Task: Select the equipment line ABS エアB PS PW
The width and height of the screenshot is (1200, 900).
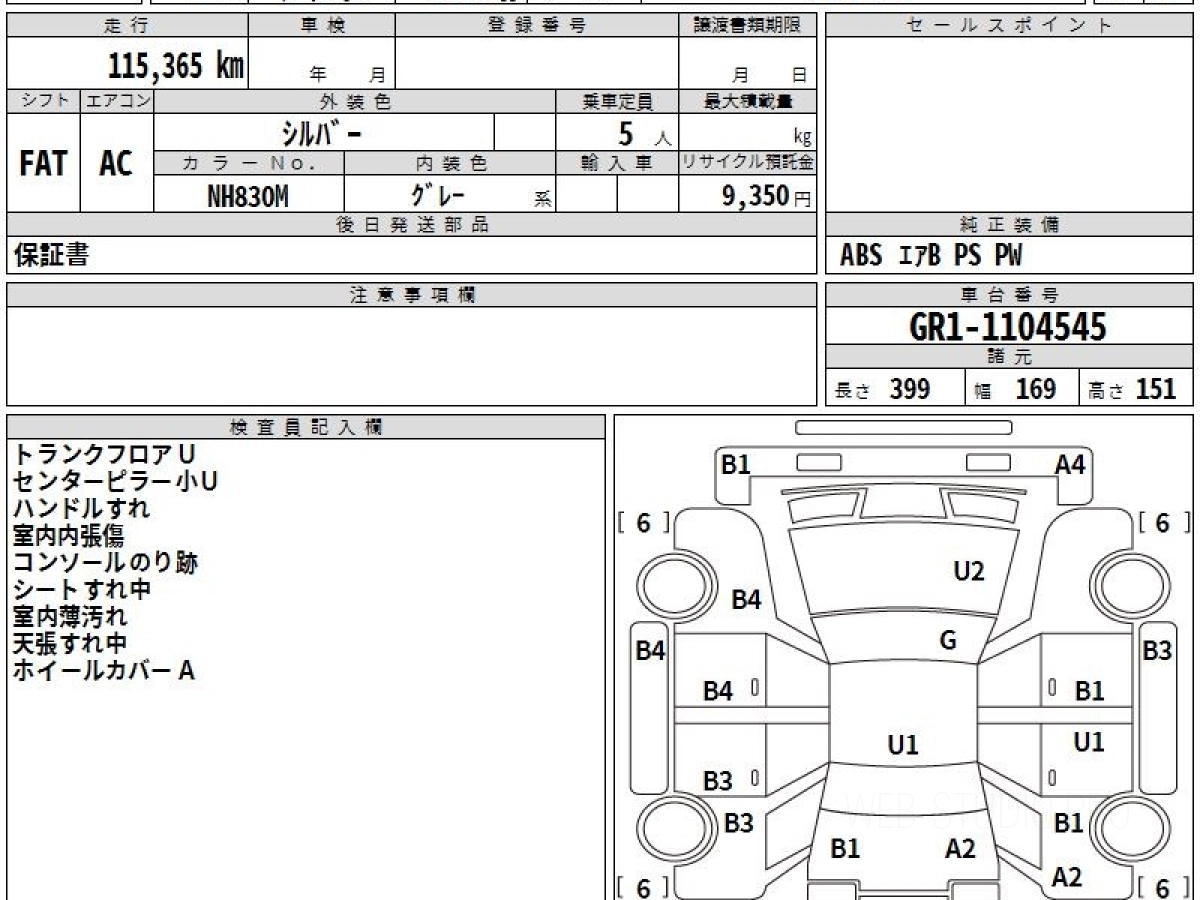Action: point(931,256)
